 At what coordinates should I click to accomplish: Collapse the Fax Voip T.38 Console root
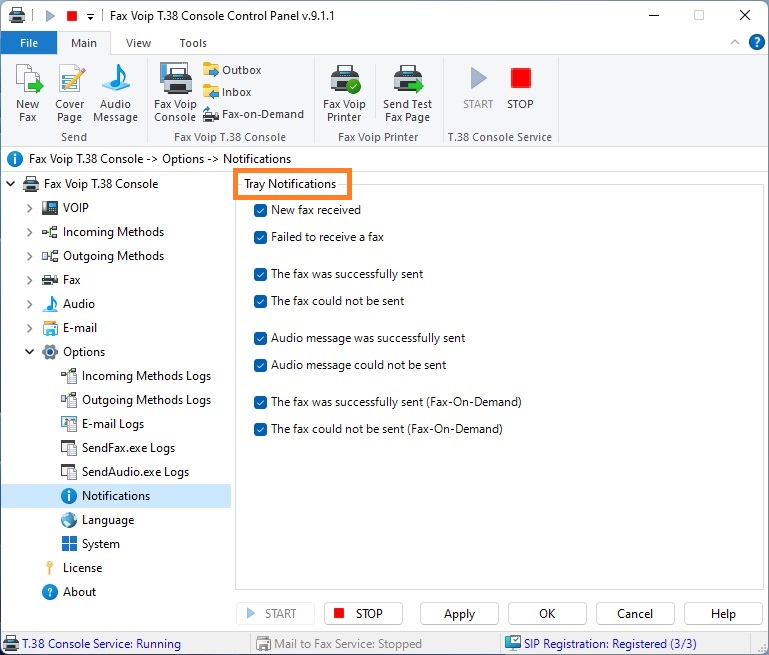coord(11,184)
